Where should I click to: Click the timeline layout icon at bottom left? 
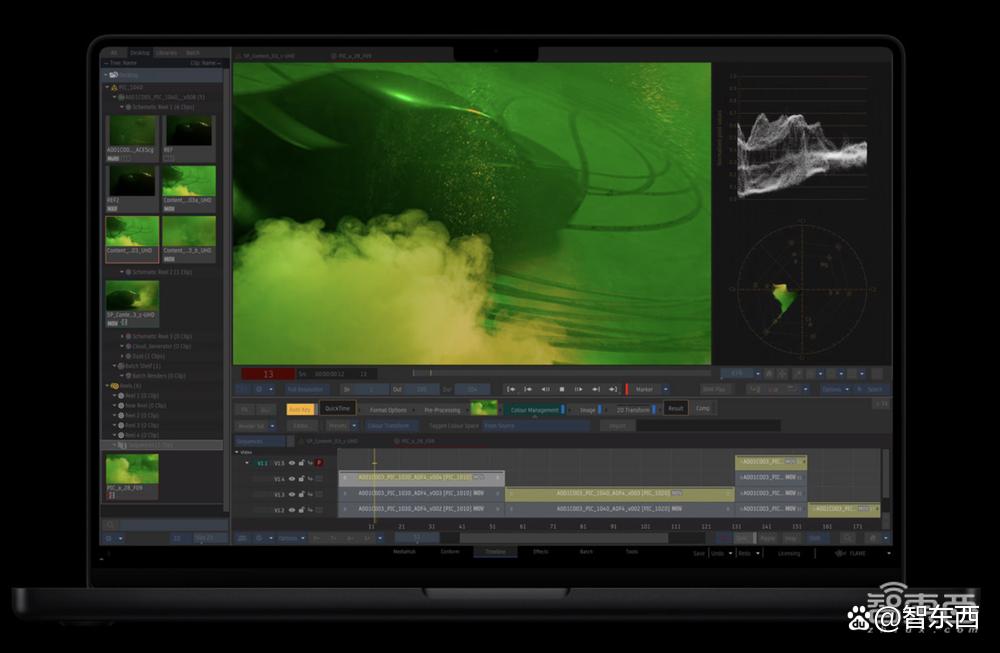point(242,538)
